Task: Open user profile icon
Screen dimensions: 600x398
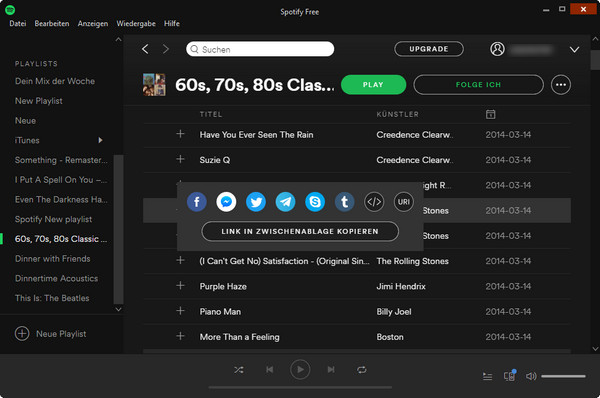Action: [497, 49]
